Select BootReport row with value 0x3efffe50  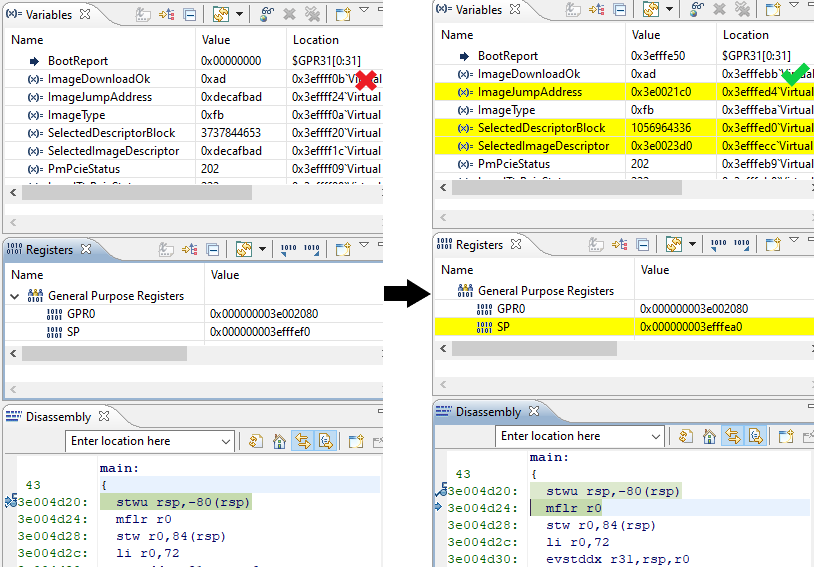(x=624, y=56)
